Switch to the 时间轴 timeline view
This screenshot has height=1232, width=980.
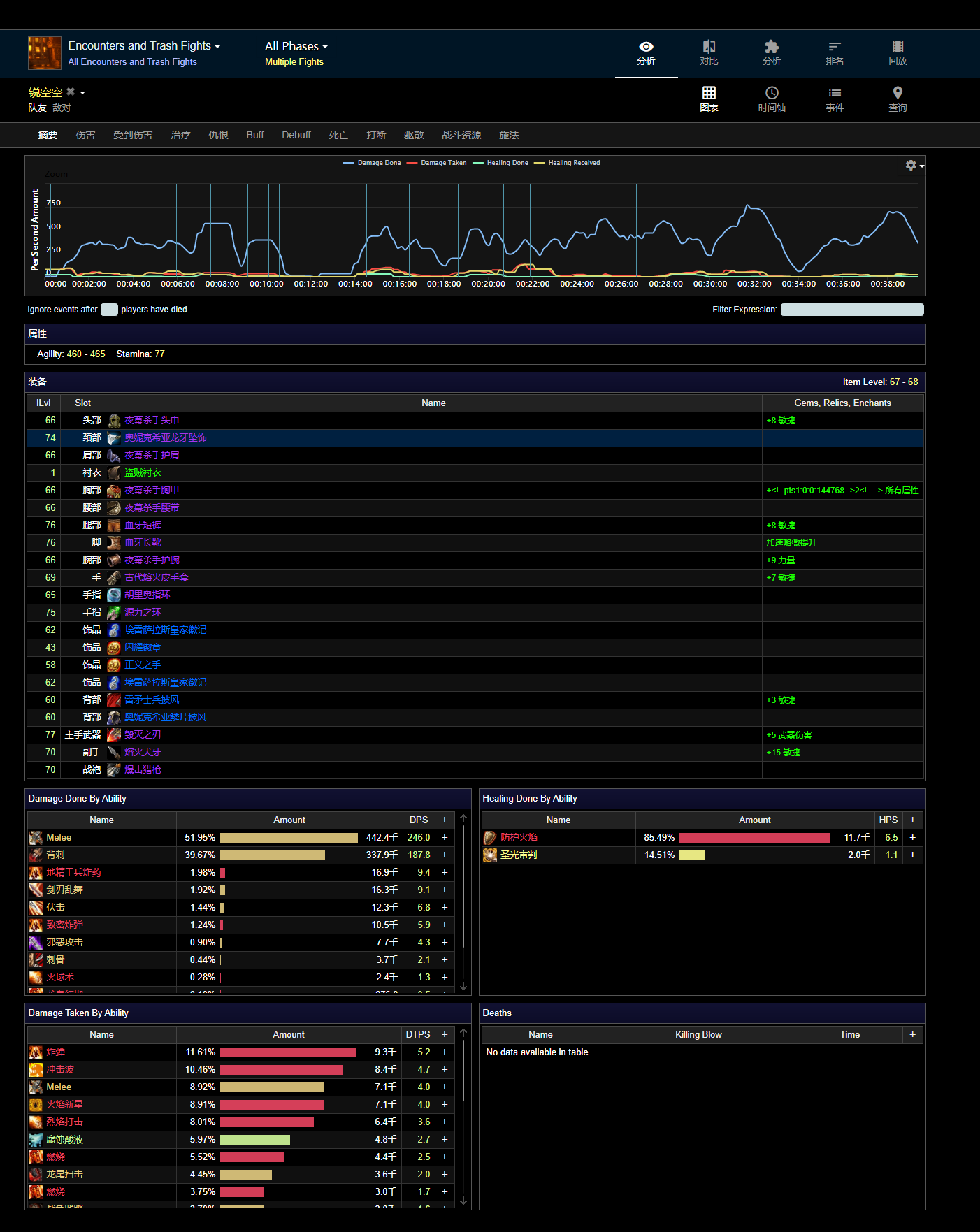(x=772, y=99)
